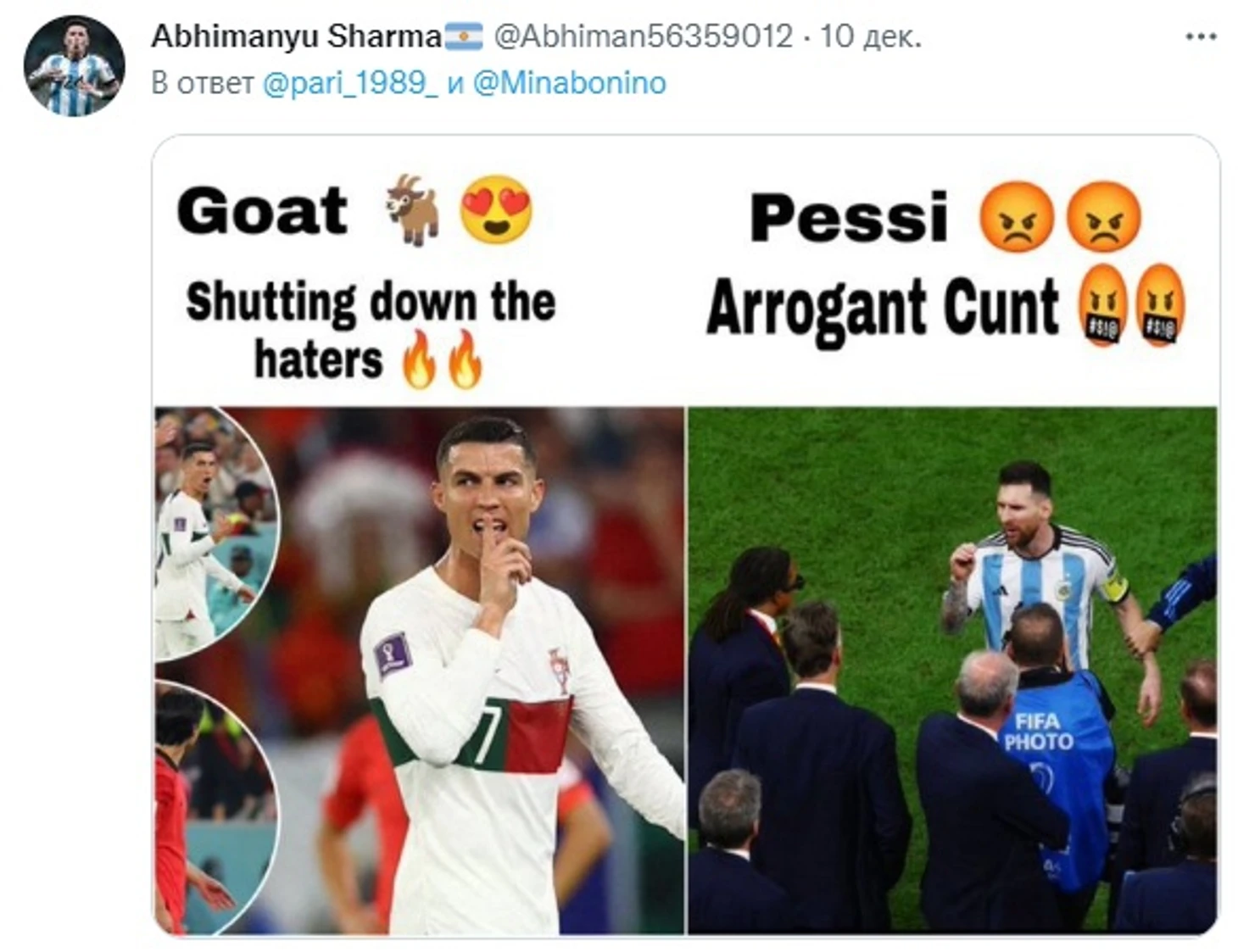
Task: Click the top circular inset photo
Action: (x=215, y=534)
